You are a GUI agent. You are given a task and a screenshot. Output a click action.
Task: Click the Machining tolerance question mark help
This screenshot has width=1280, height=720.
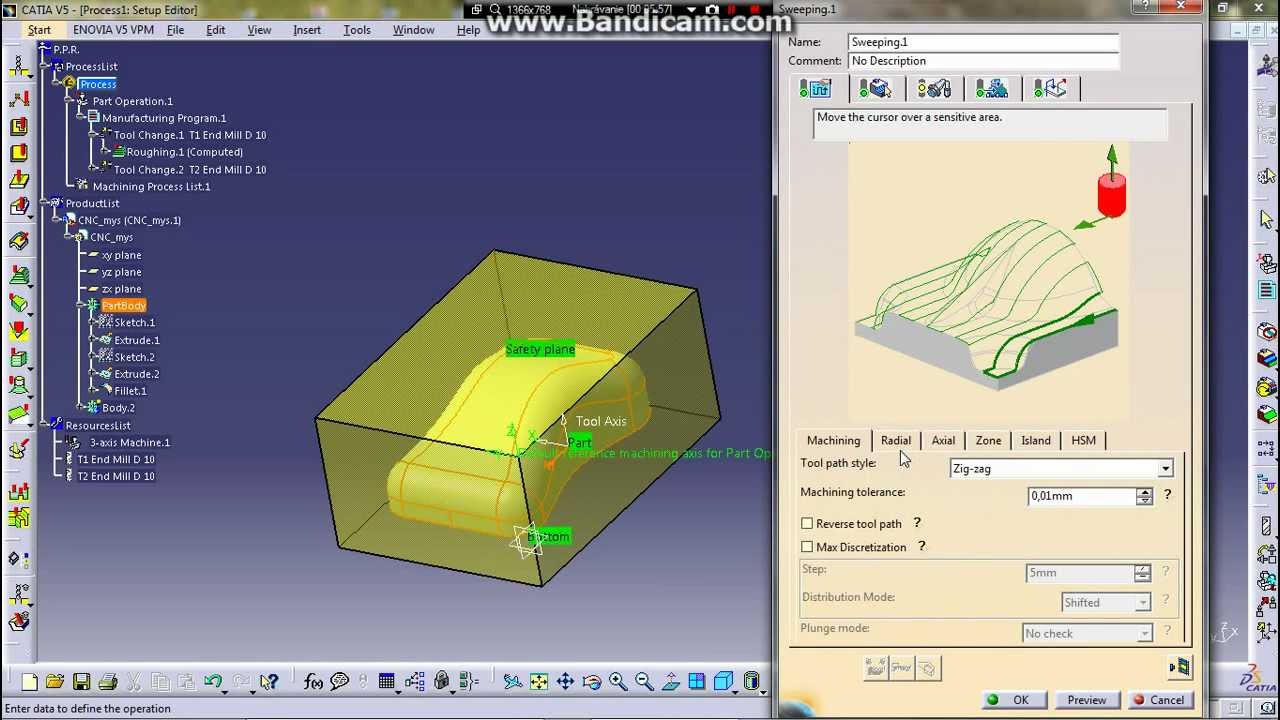click(1167, 494)
